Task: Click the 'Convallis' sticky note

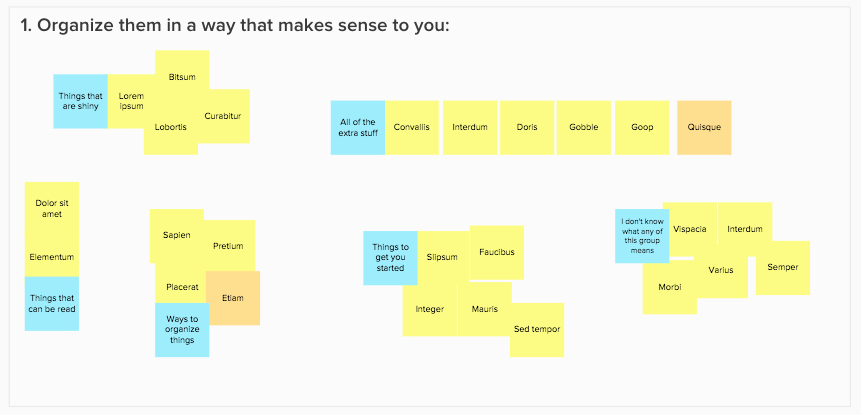Action: coord(412,127)
